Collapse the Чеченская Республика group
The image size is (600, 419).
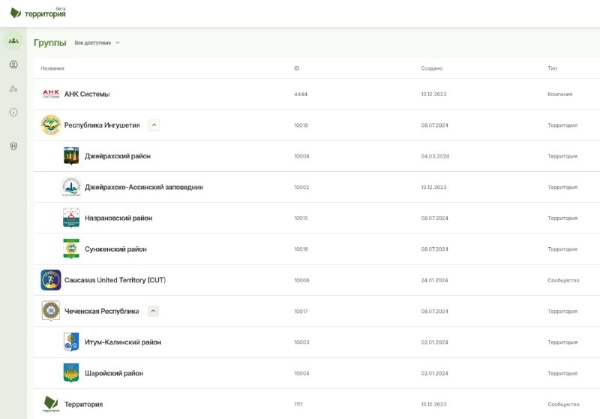click(153, 311)
